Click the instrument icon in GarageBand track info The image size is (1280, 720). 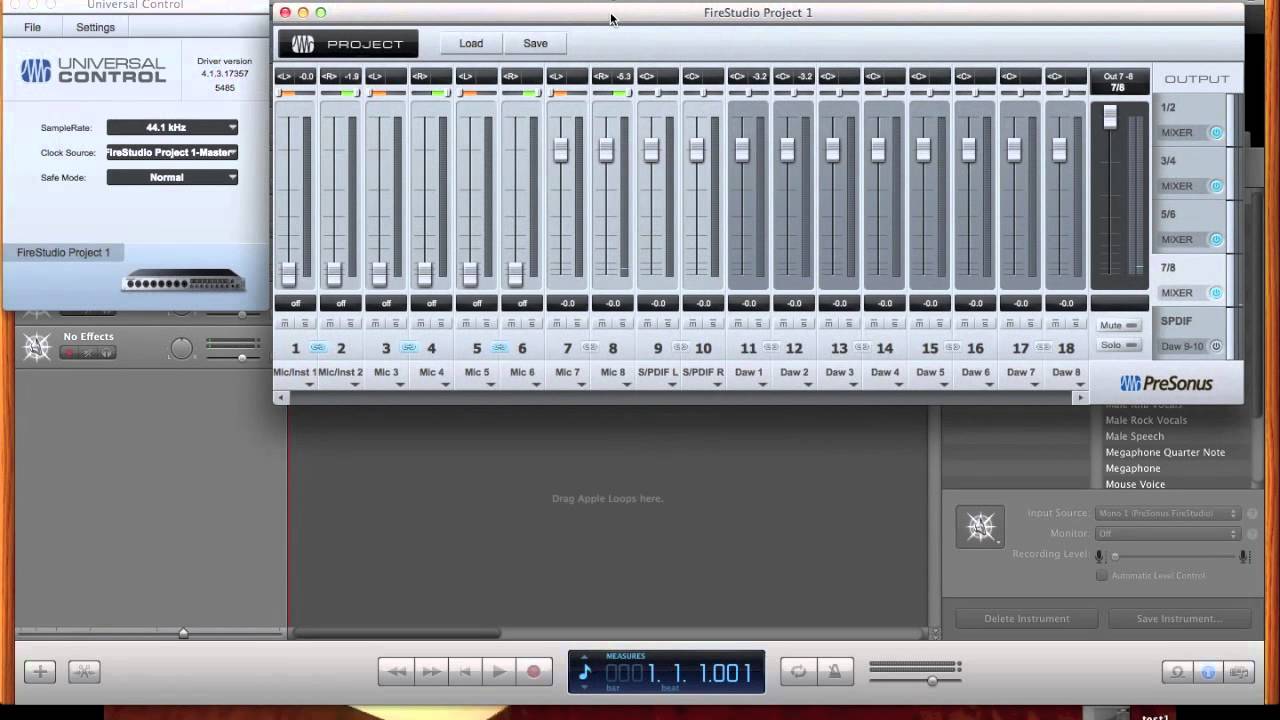[980, 526]
